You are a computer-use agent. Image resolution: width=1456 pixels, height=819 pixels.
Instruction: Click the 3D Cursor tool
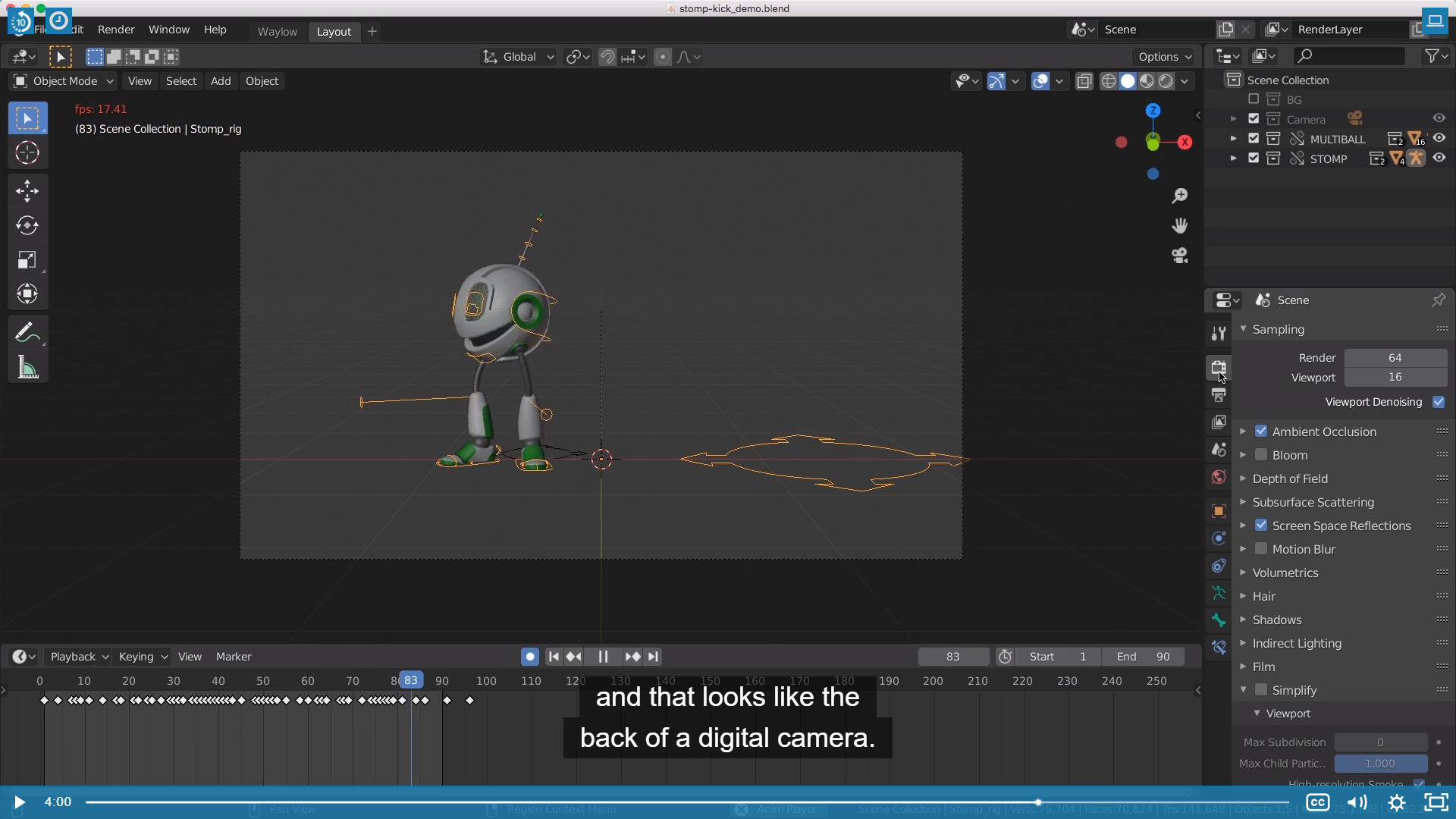click(x=27, y=153)
